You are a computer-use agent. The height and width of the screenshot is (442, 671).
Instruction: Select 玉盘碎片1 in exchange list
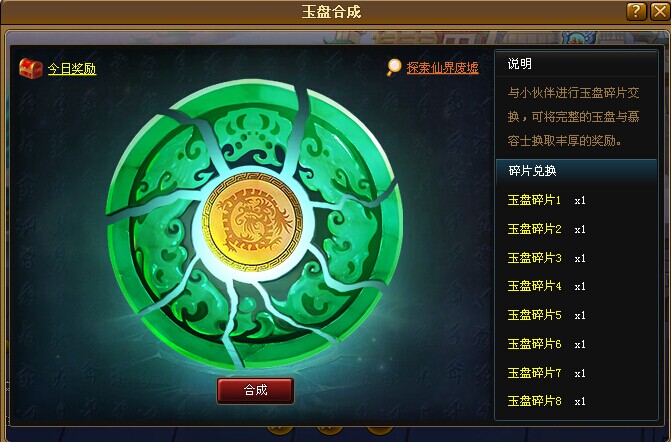tap(546, 200)
